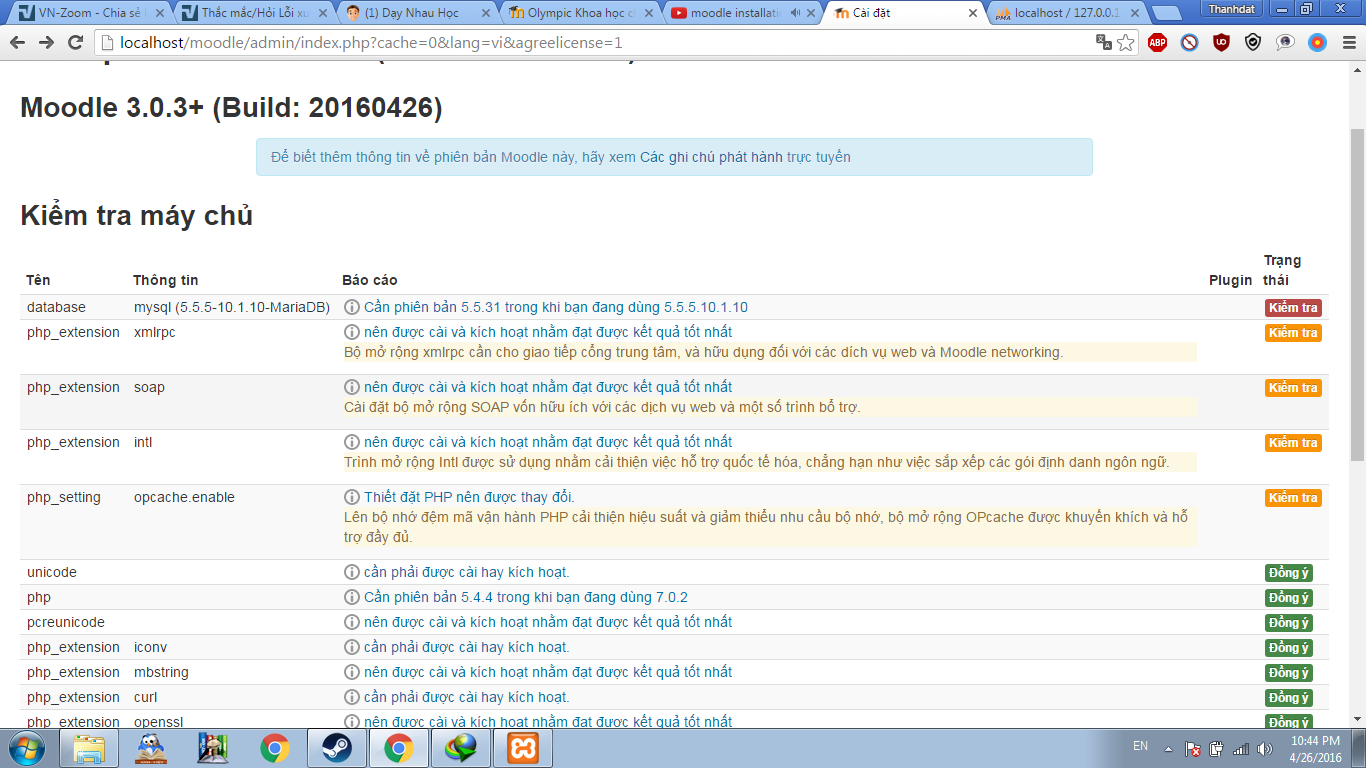
Task: Click the info icon in the mbstring row
Action: [352, 672]
